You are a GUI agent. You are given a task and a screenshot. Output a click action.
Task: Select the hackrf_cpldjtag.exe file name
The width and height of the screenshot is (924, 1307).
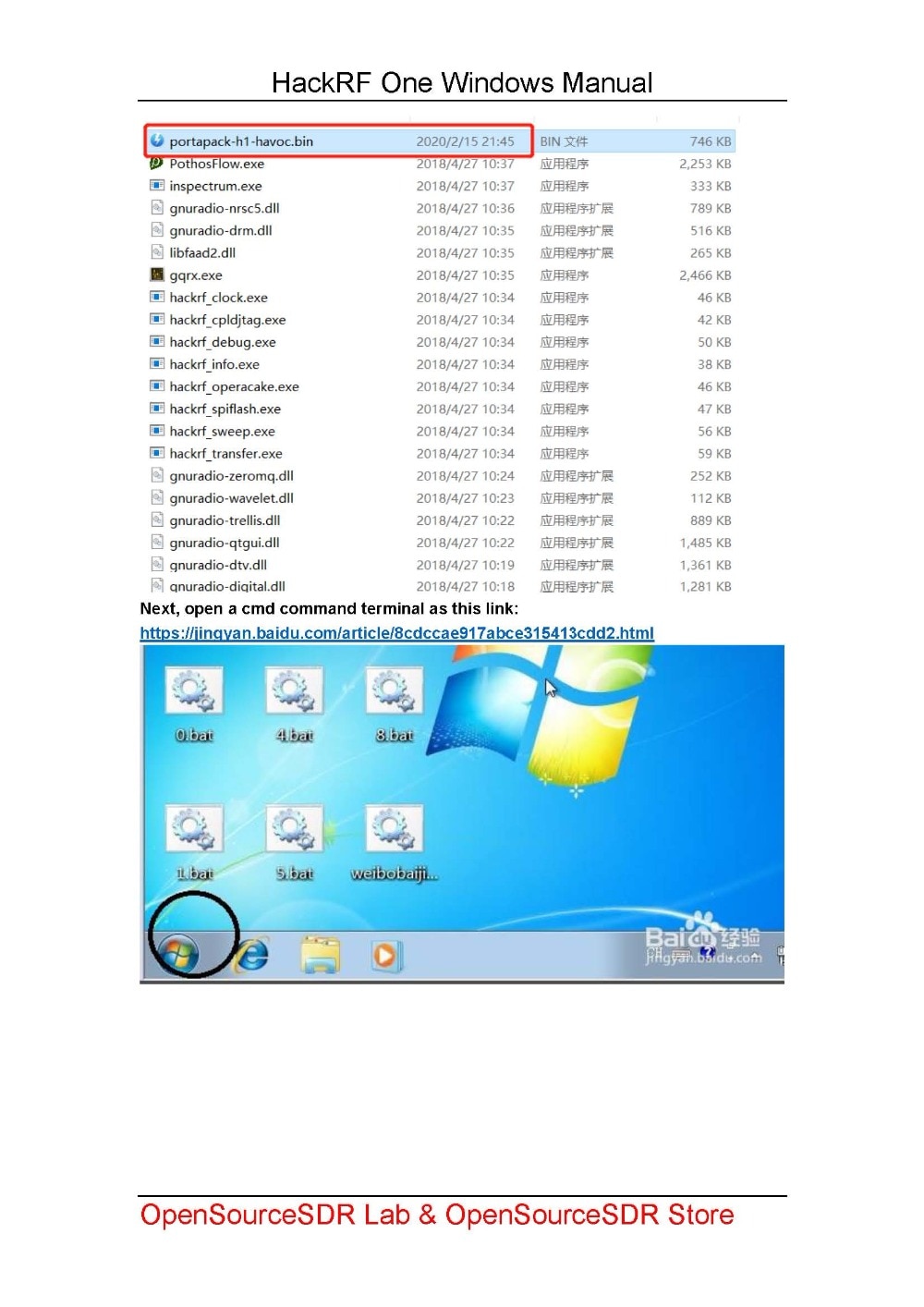tap(227, 320)
